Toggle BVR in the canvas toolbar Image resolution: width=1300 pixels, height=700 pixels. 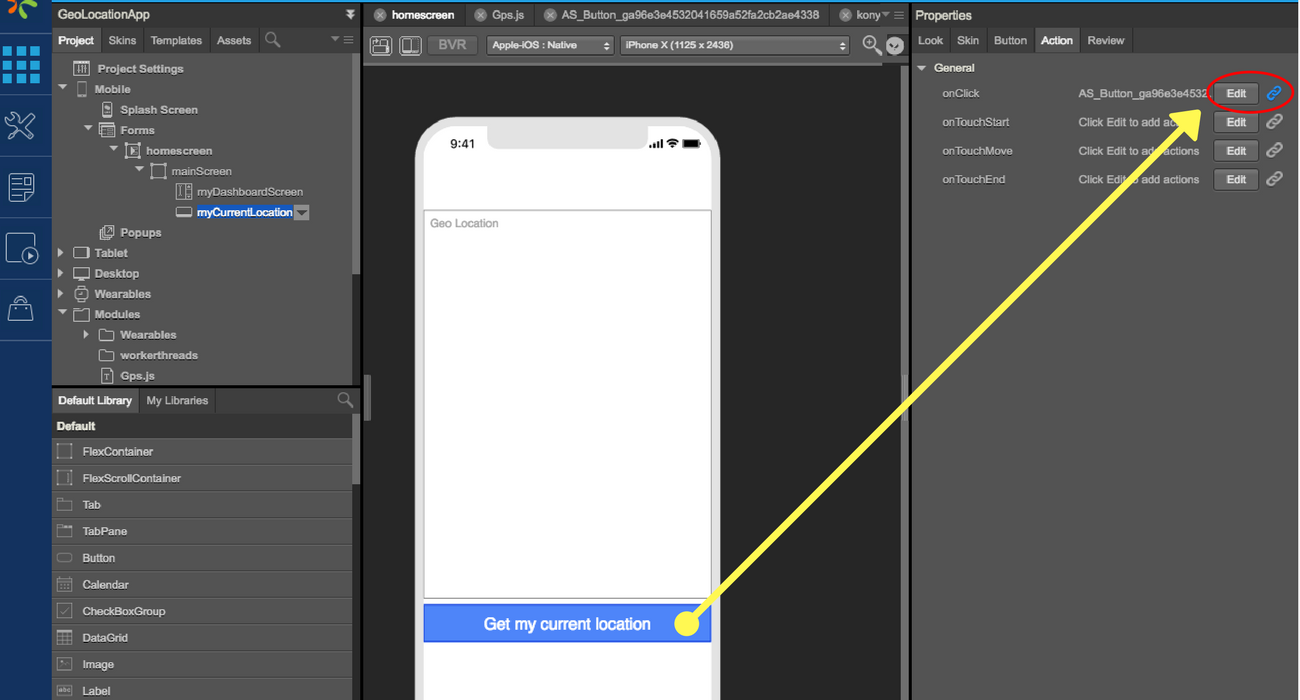(451, 45)
